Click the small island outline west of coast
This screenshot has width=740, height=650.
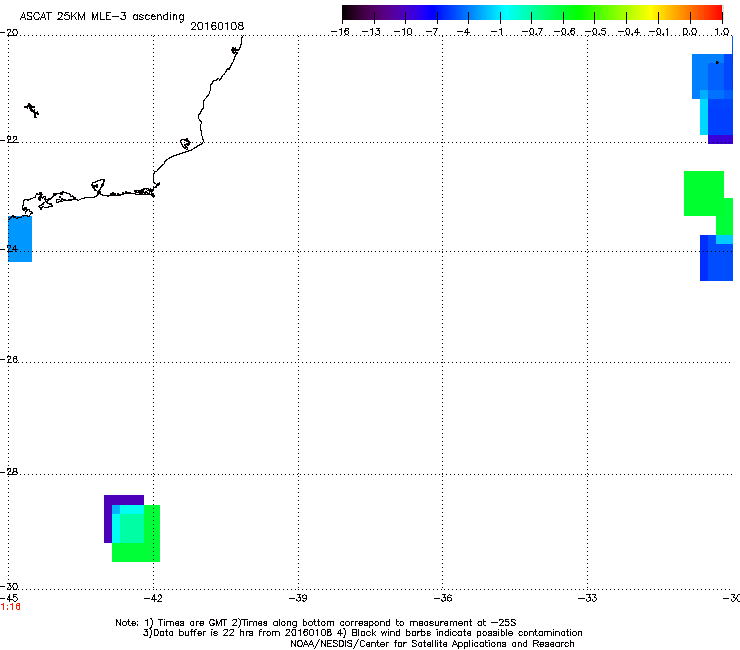[x=32, y=110]
